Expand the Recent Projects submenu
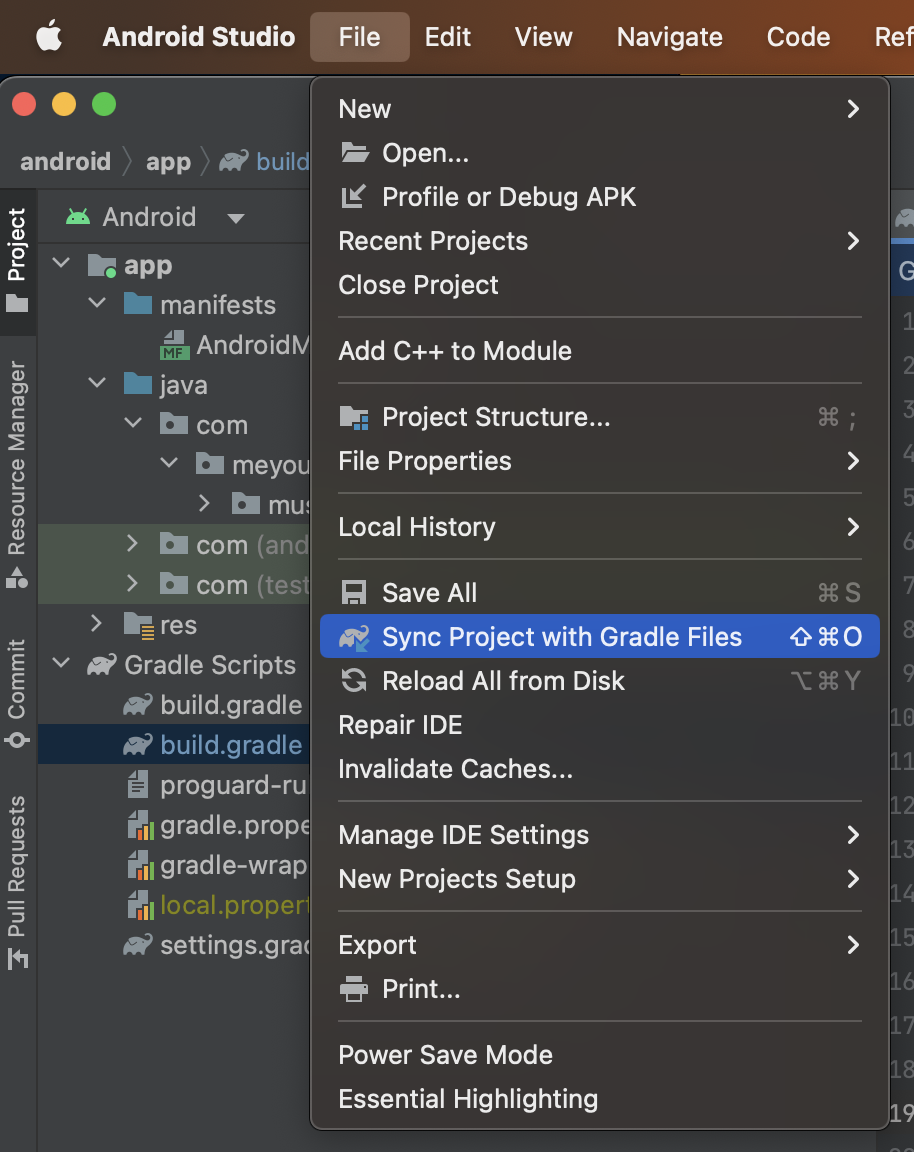The height and width of the screenshot is (1152, 914). click(x=433, y=241)
